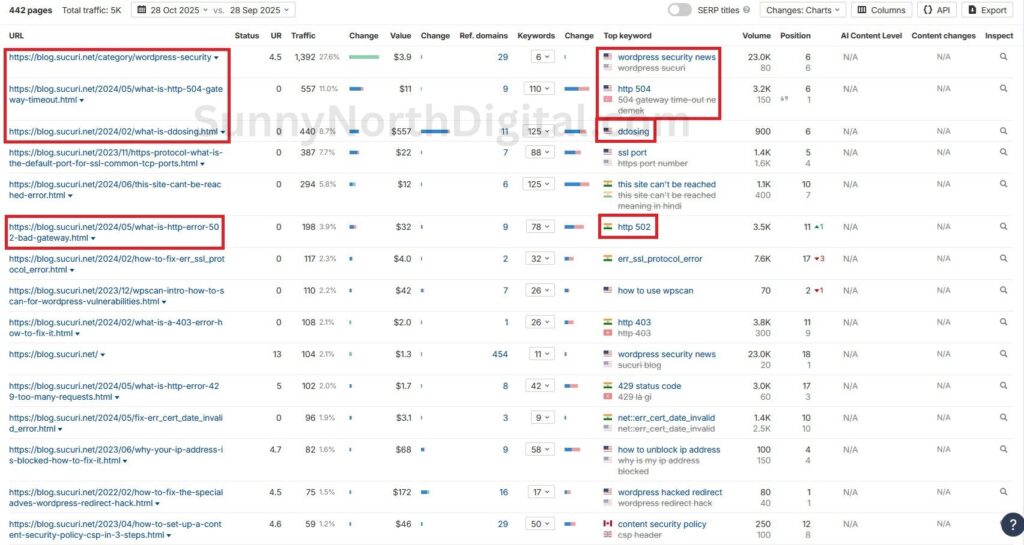Image resolution: width=1024 pixels, height=545 pixels.
Task: Expand keywords dropdown showing 58
Action: click(x=539, y=450)
